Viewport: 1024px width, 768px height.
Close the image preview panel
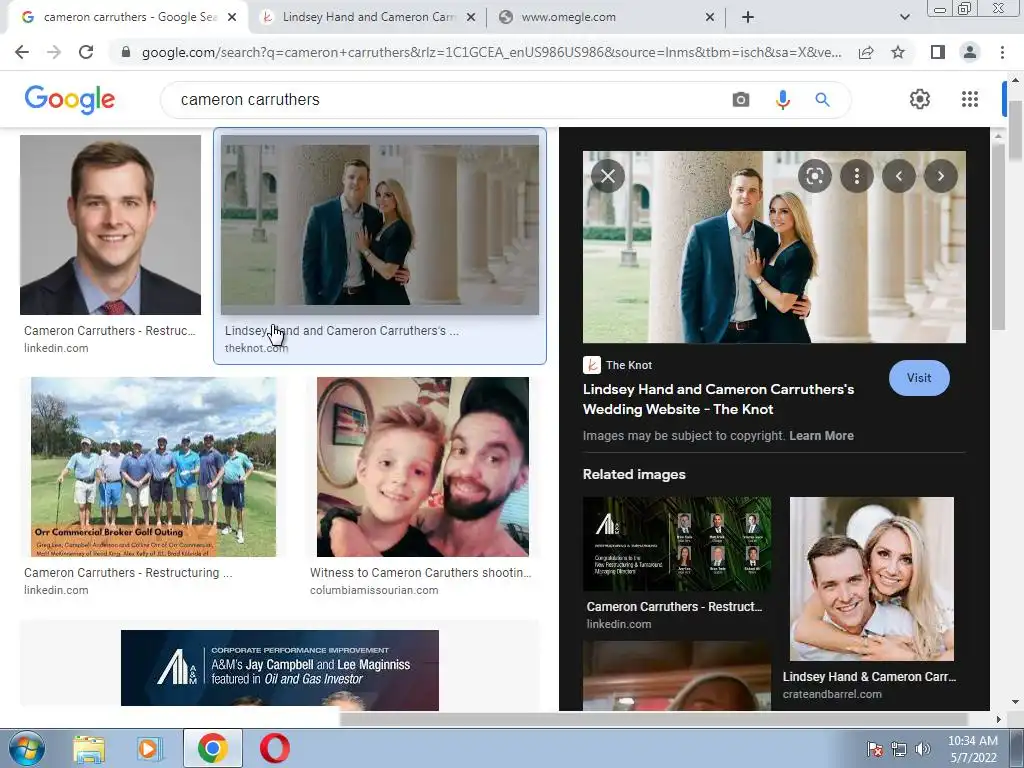click(608, 176)
